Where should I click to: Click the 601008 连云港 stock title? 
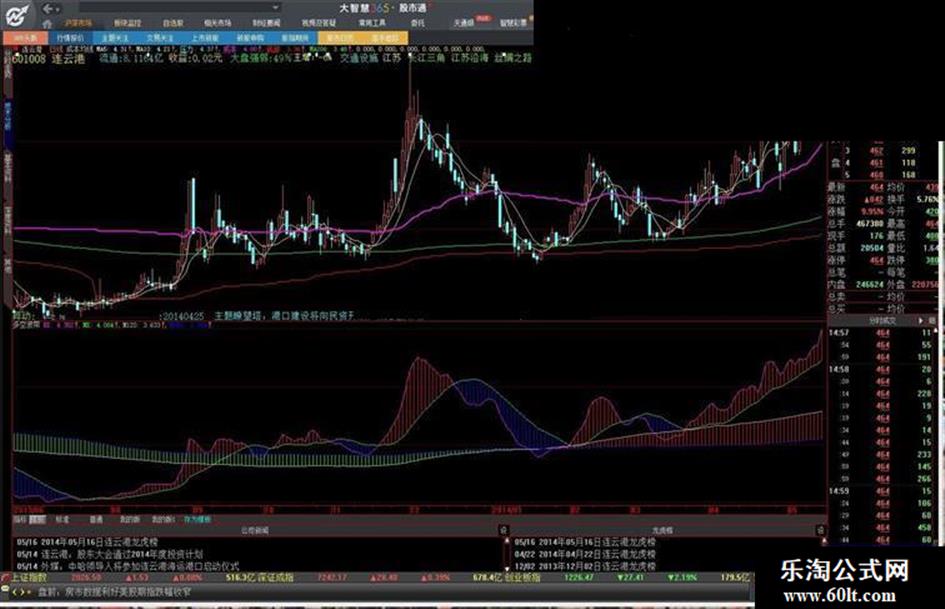pos(49,58)
